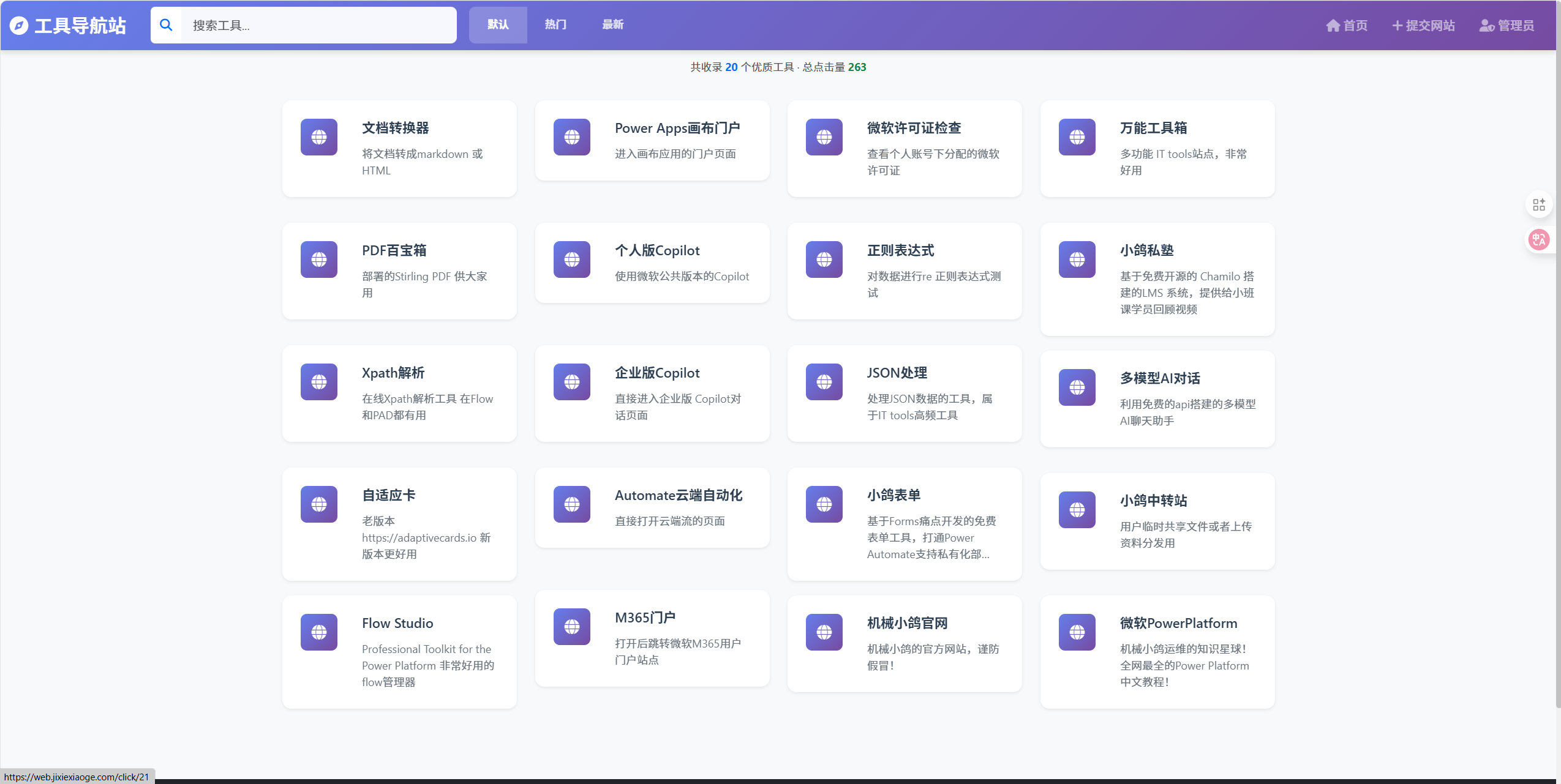Click the description 打开后跳转微软M365用户门户站点
This screenshot has height=784, width=1561.
[678, 652]
